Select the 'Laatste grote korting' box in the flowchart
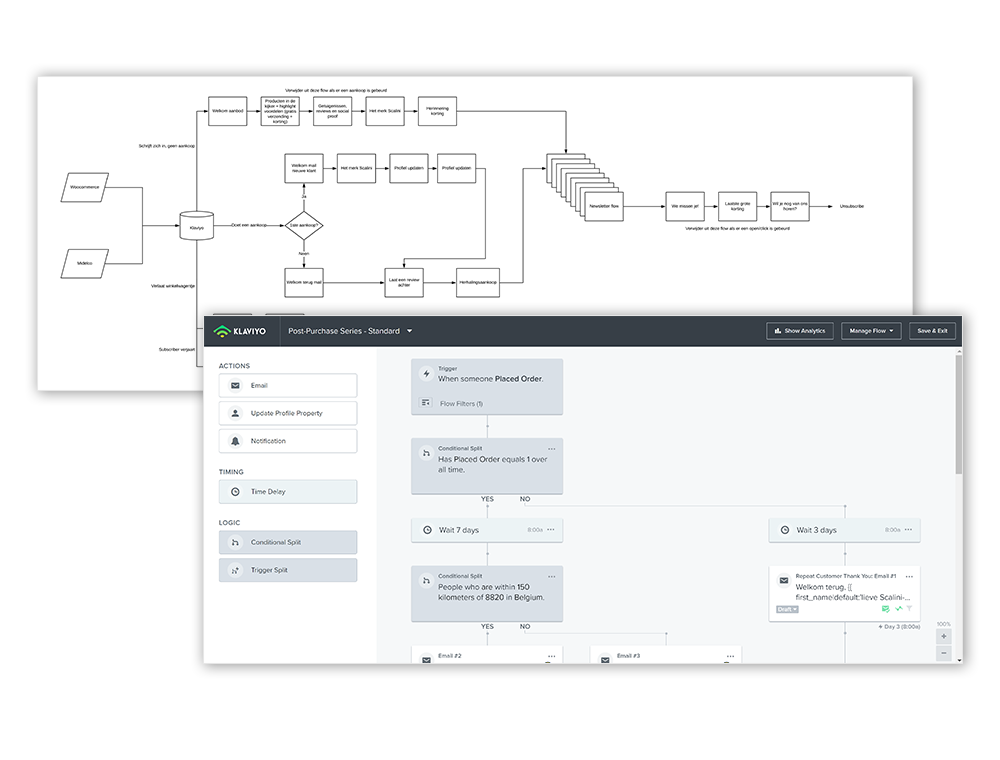 [x=737, y=207]
